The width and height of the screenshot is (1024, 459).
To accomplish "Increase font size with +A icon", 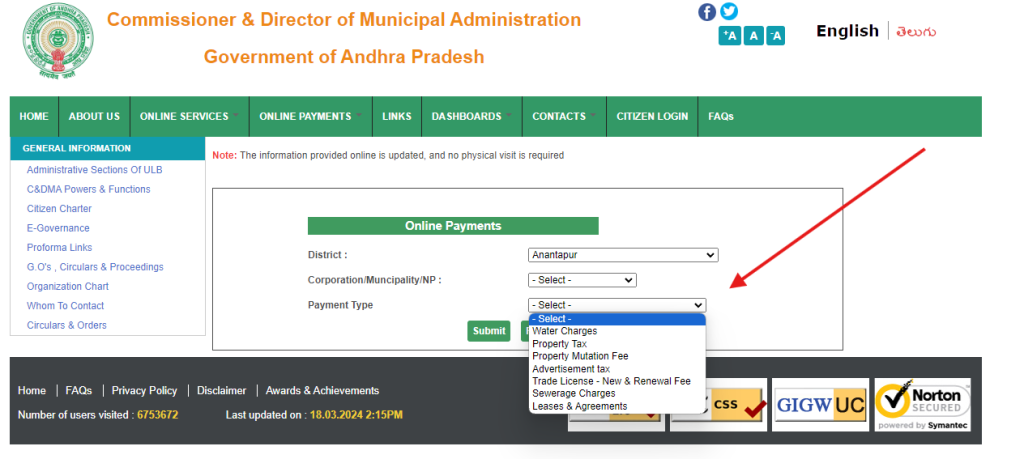I will coord(729,36).
